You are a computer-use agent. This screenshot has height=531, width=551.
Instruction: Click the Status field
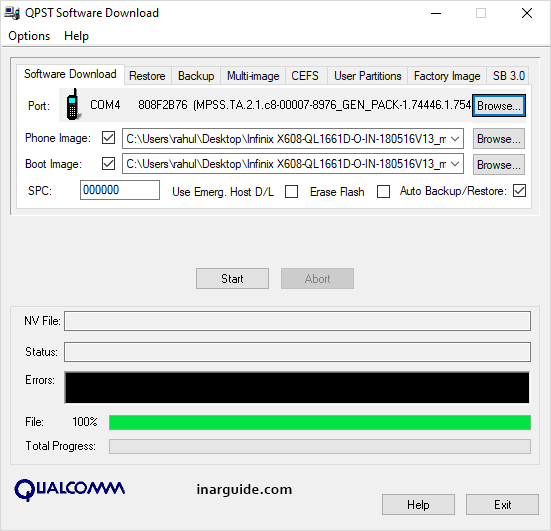[297, 352]
